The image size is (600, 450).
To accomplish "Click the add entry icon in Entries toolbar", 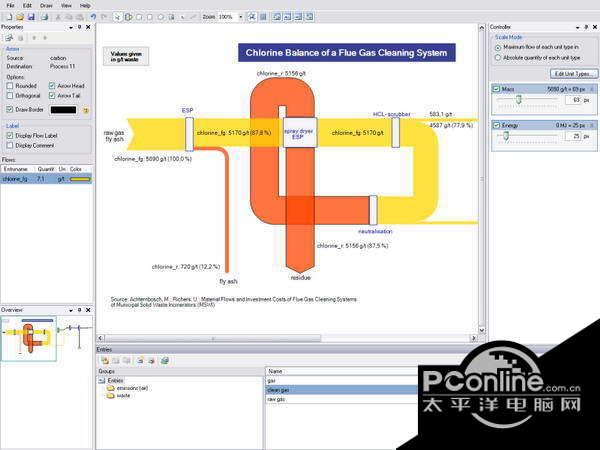I will pos(104,360).
